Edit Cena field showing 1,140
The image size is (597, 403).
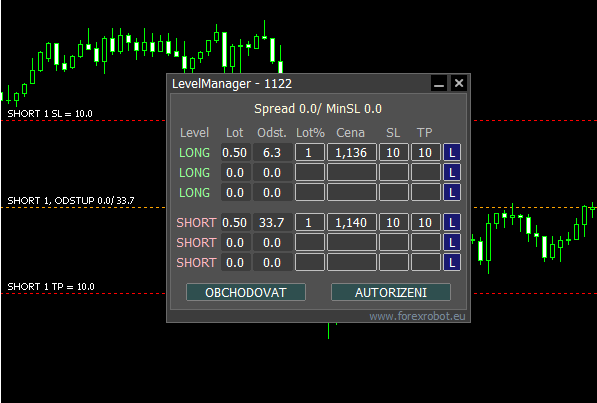(x=351, y=222)
